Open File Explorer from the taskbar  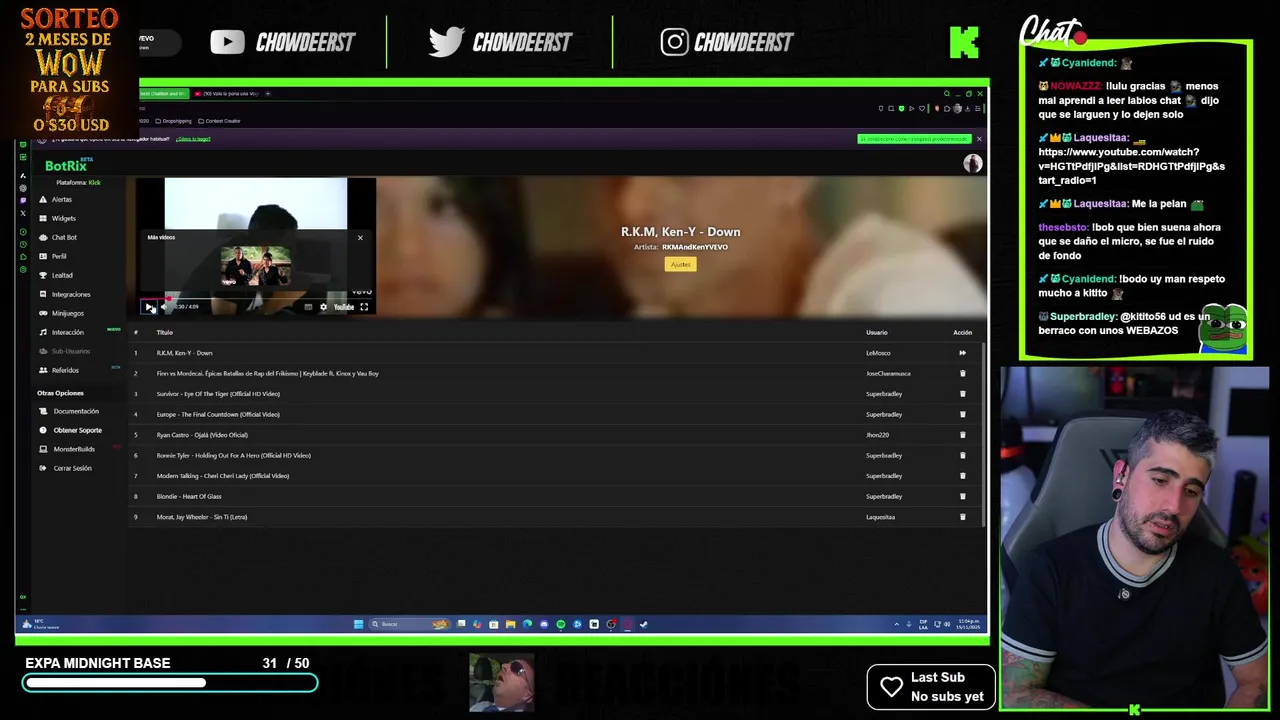tap(510, 624)
